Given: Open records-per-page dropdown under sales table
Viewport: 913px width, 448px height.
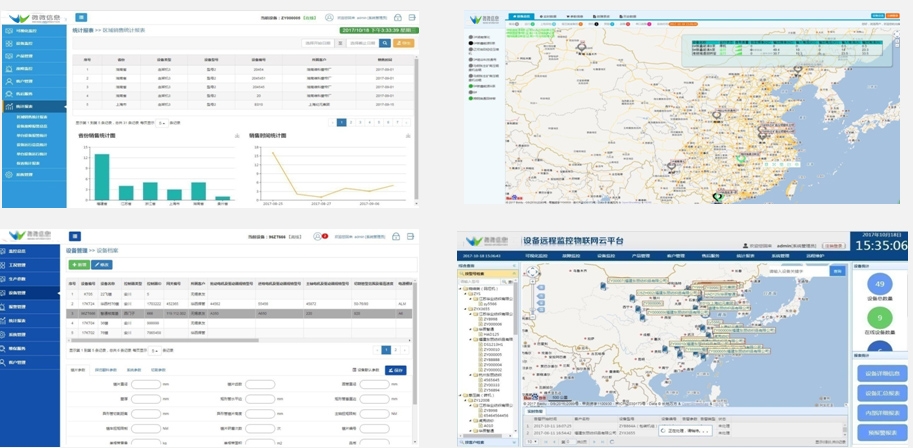Looking at the screenshot, I should 159,122.
